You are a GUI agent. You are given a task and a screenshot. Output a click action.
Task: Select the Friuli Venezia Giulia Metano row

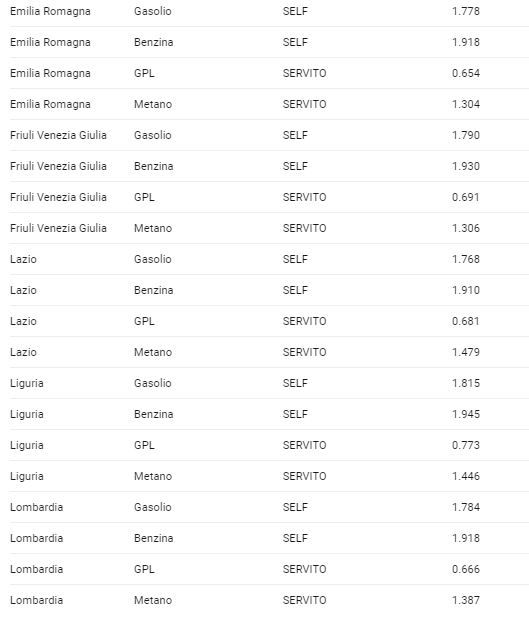click(x=269, y=228)
